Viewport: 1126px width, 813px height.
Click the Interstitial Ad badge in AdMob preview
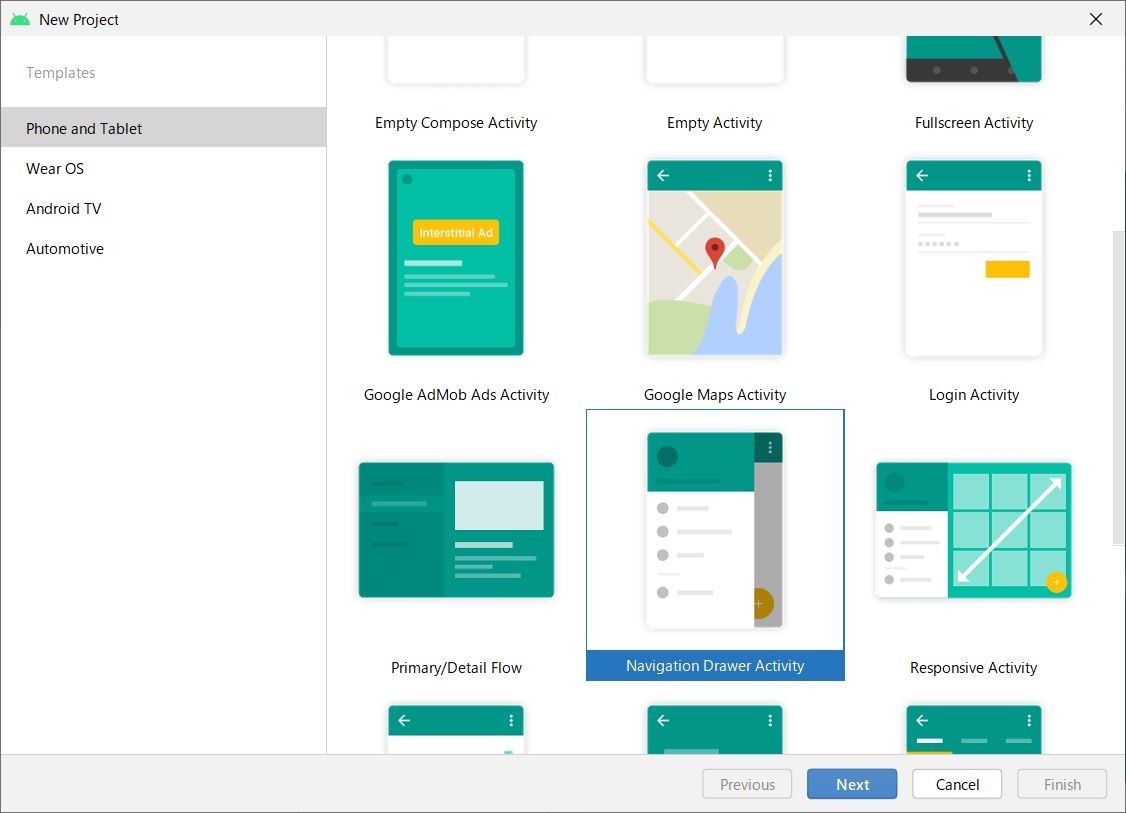coord(456,233)
